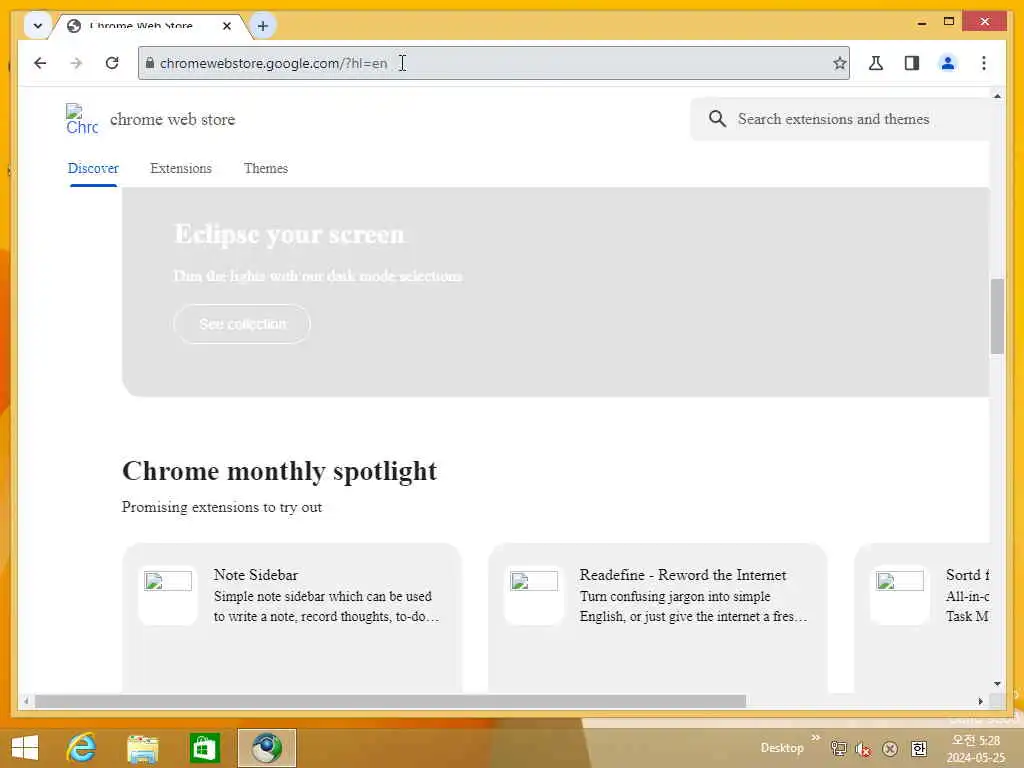Open the profile avatar menu
This screenshot has width=1024, height=768.
point(948,63)
